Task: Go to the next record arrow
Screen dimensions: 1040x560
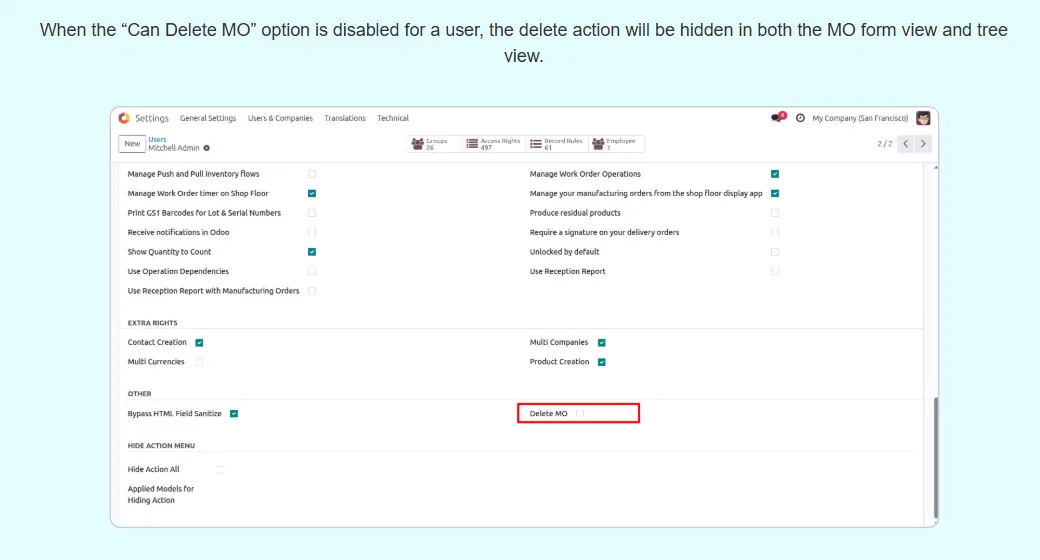Action: pos(923,144)
